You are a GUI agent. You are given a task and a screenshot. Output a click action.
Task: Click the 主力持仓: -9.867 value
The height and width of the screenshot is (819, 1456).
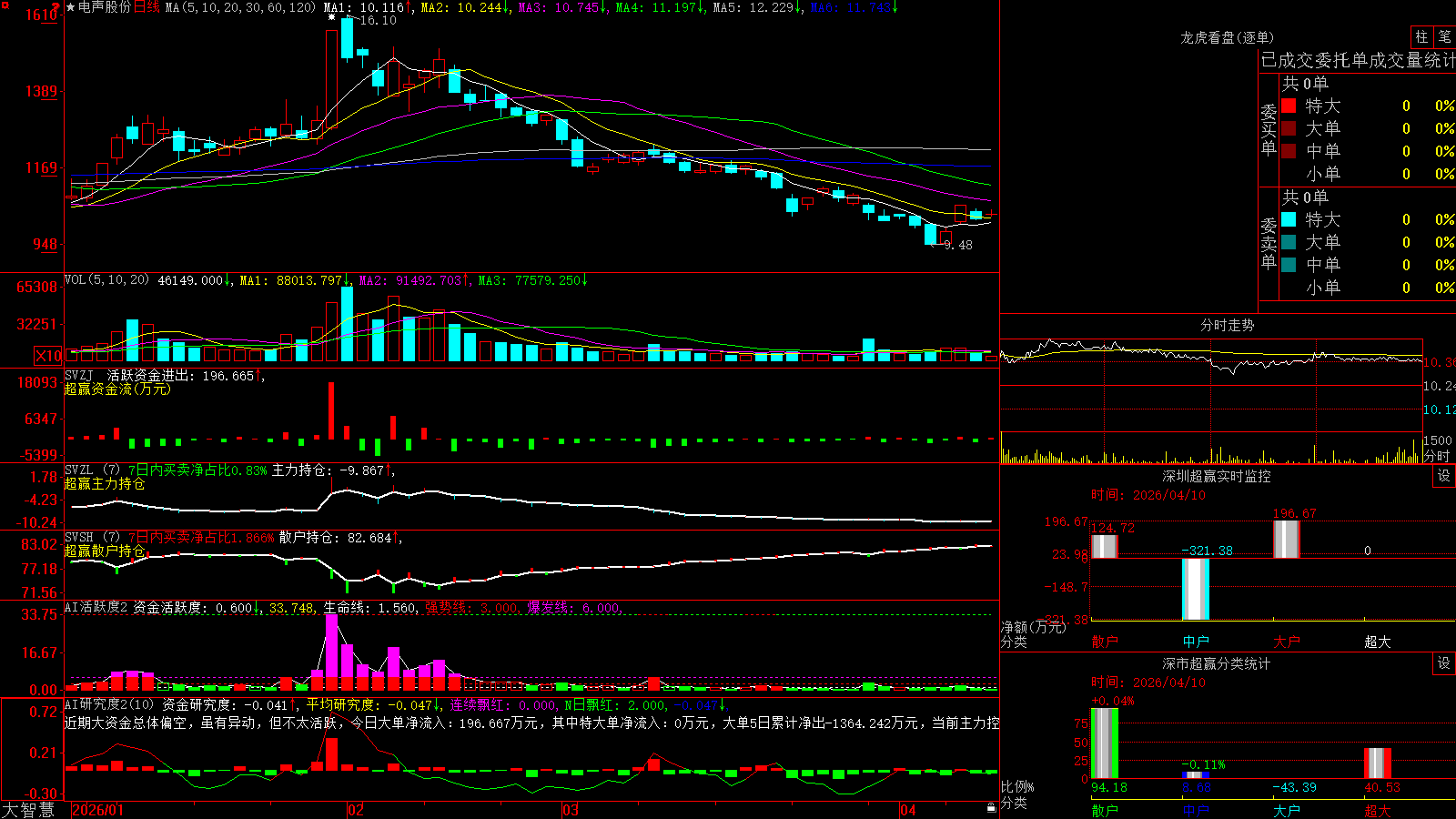point(328,470)
